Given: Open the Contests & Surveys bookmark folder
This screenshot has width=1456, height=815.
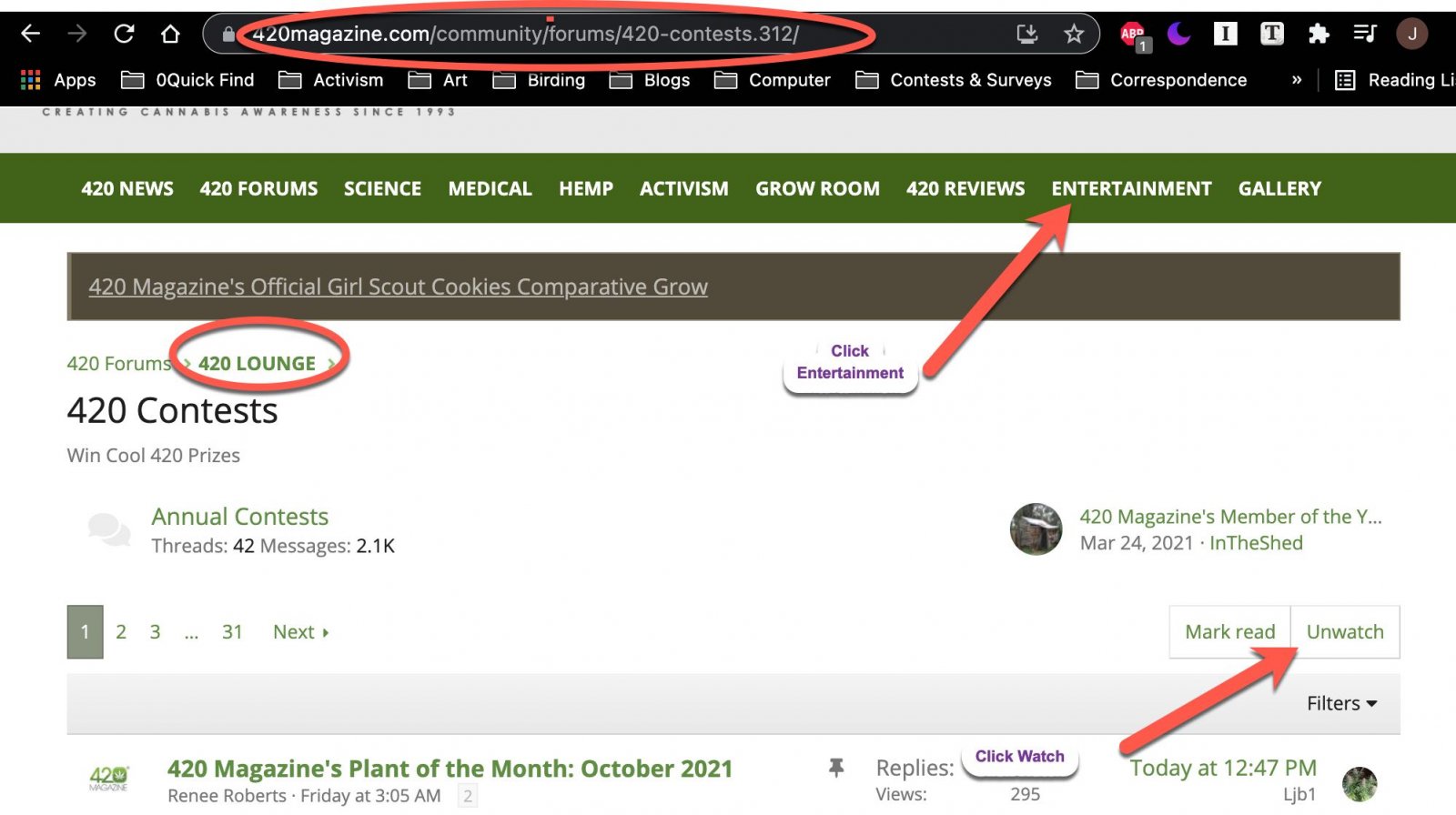Looking at the screenshot, I should coord(954,80).
